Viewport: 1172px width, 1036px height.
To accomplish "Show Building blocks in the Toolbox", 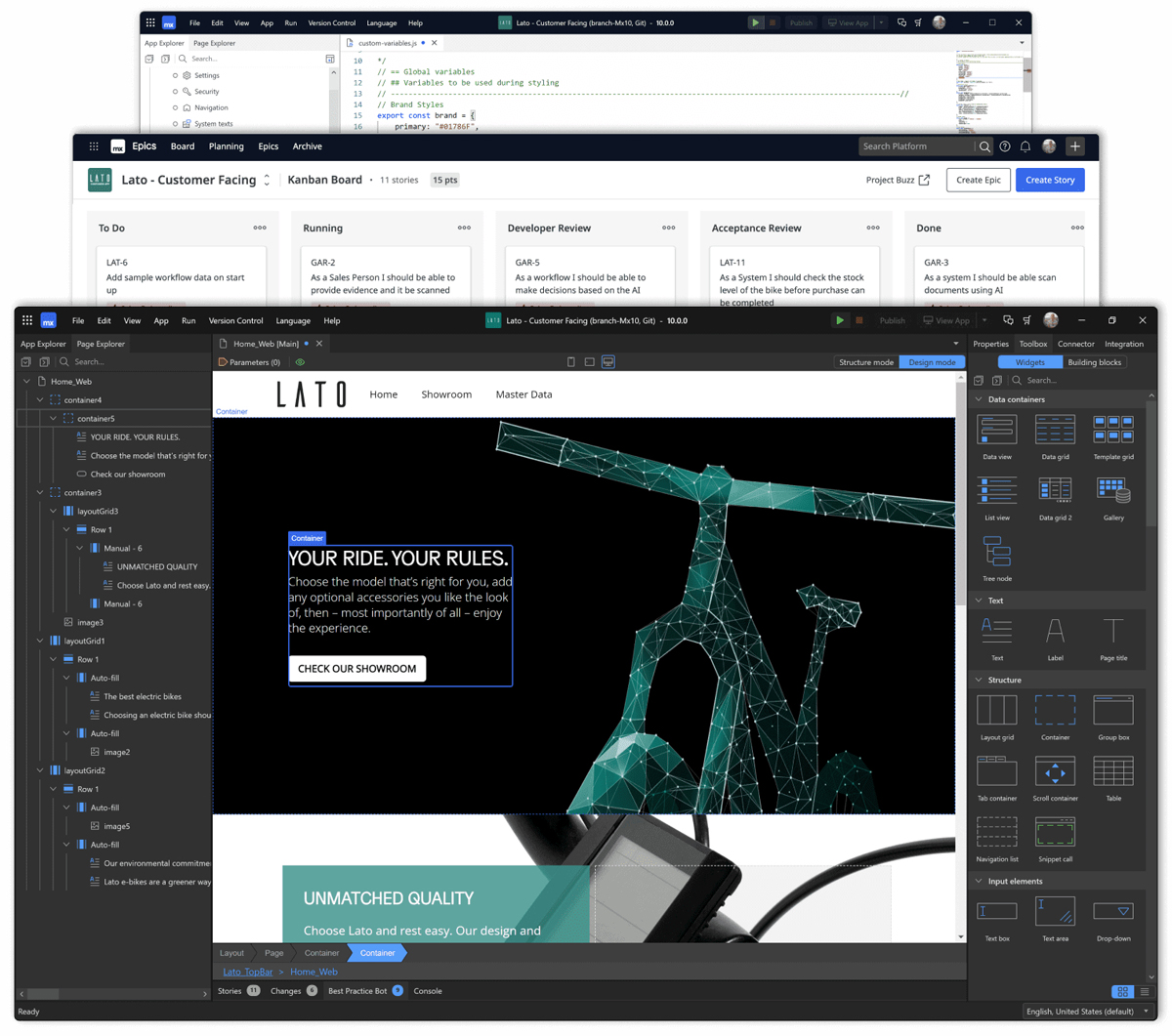I will click(x=1095, y=362).
